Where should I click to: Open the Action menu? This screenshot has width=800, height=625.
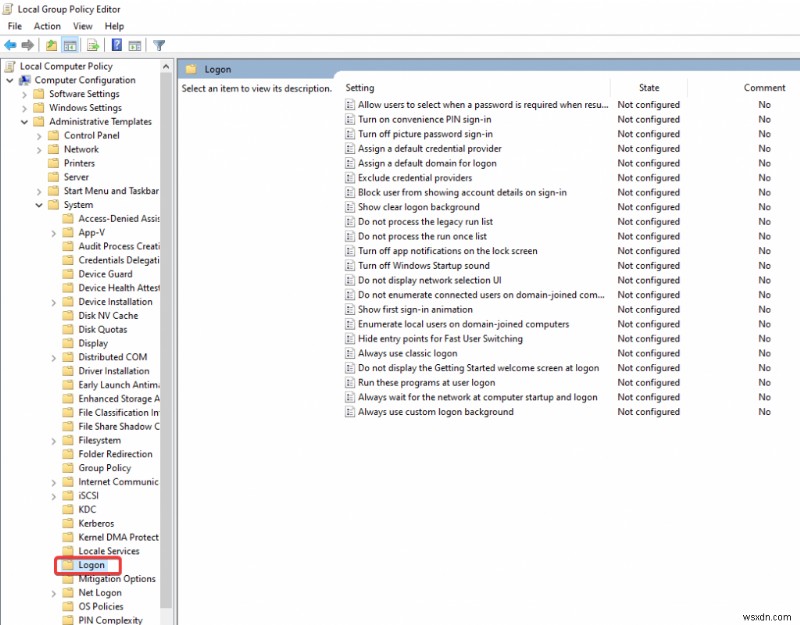[46, 25]
